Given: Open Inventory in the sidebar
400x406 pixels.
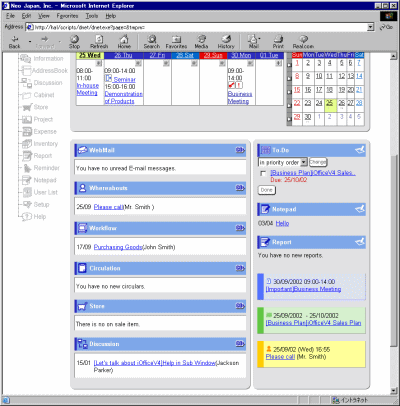Looking at the screenshot, I should pos(39,144).
